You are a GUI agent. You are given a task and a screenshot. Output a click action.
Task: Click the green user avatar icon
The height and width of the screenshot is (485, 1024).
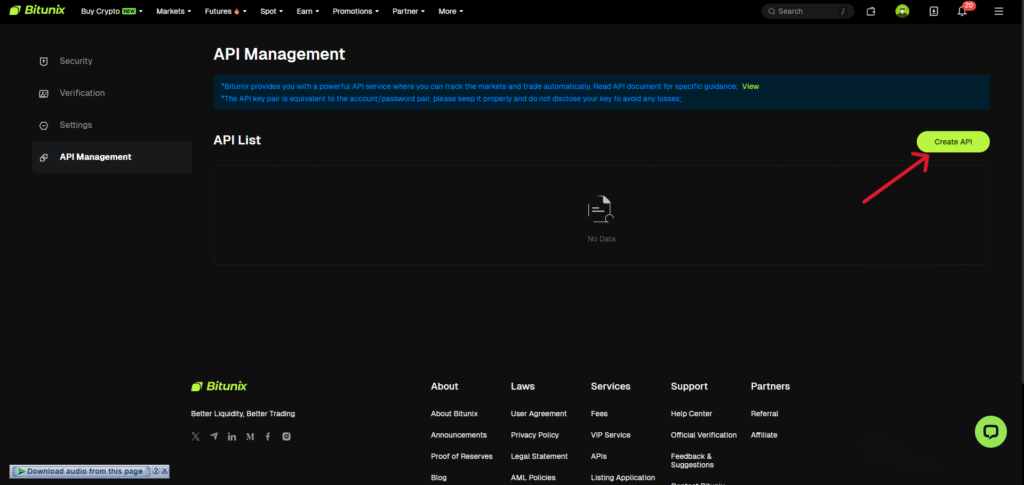pos(902,11)
